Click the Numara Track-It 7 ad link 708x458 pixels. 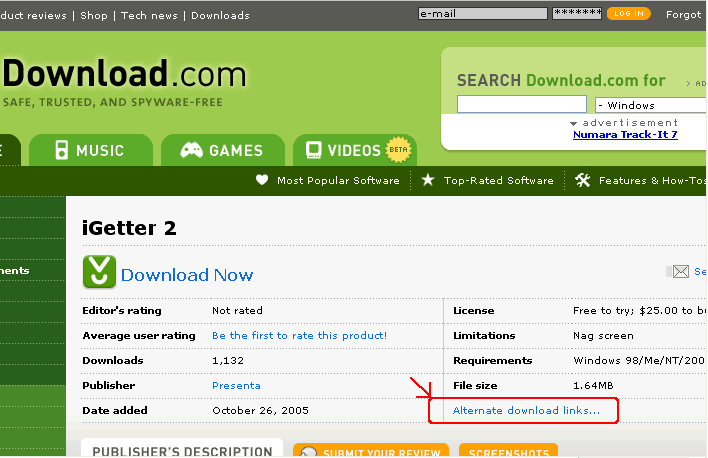click(x=625, y=134)
